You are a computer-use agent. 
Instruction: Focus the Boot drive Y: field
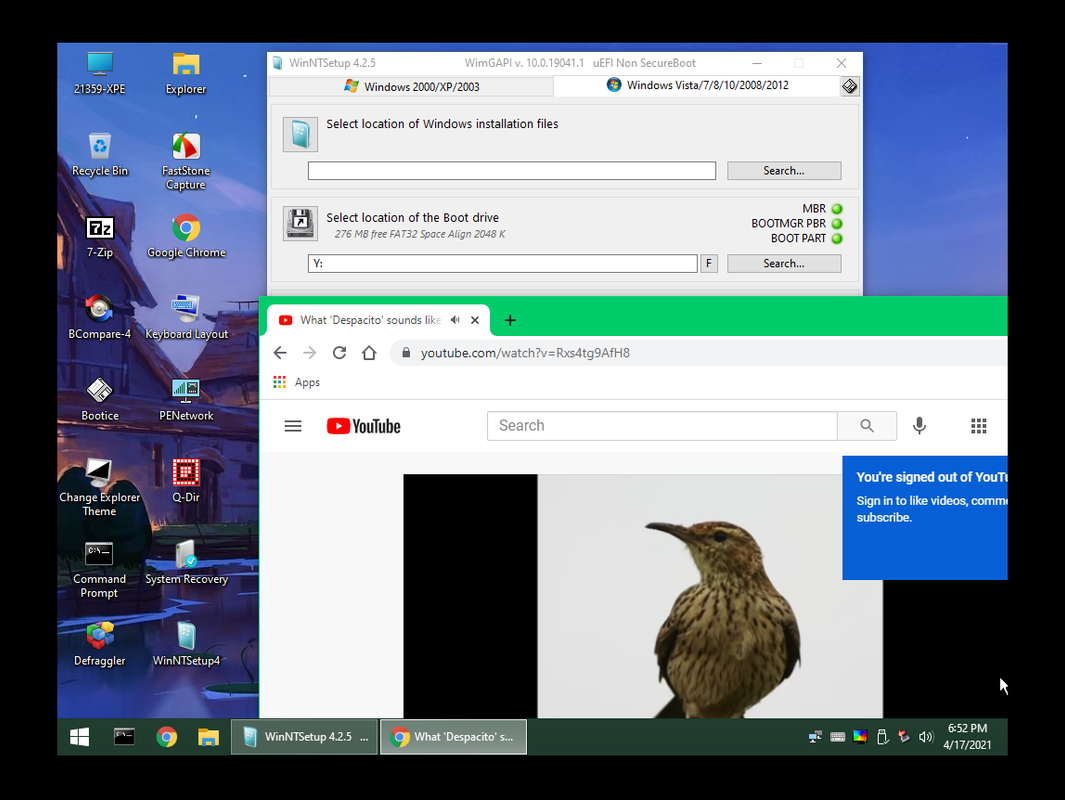point(503,263)
